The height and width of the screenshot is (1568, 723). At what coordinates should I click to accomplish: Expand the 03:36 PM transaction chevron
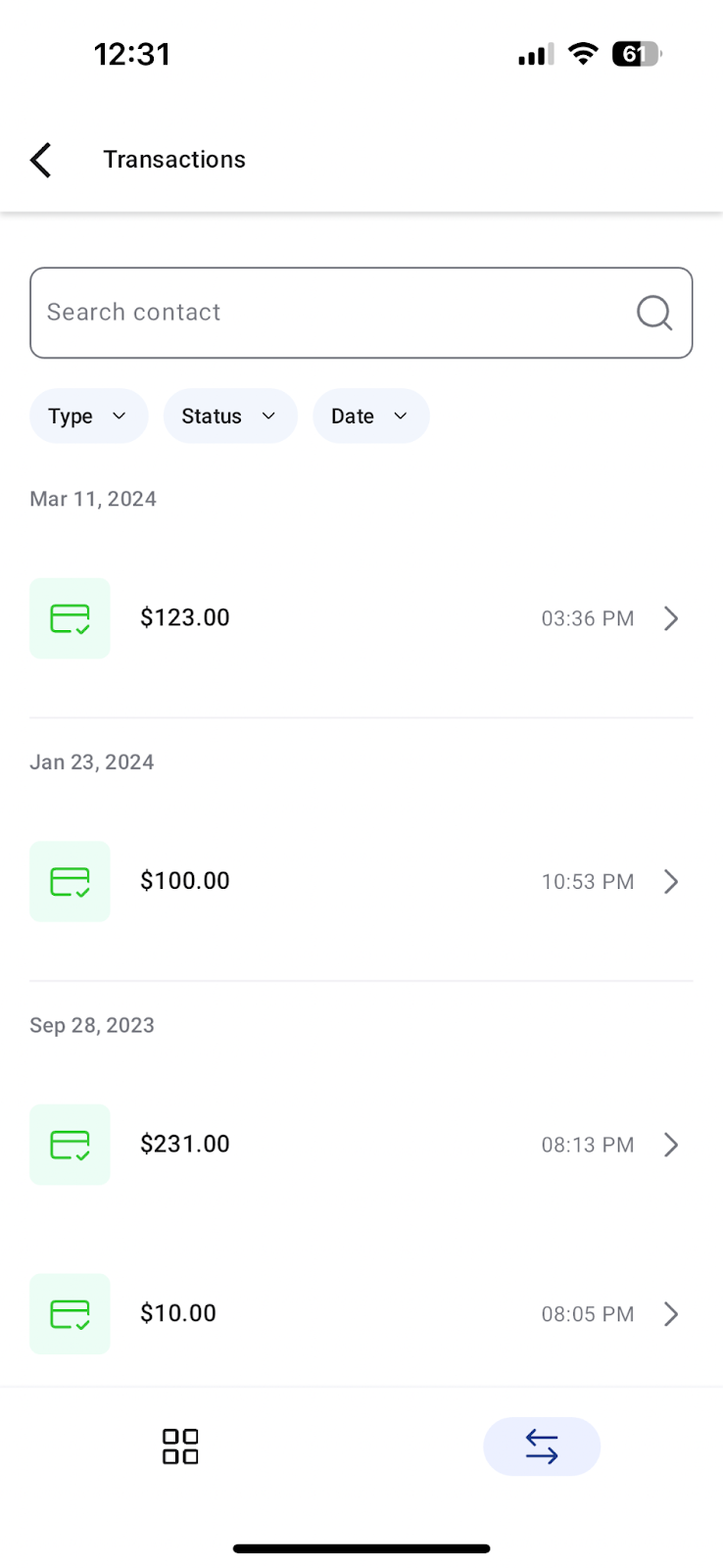pyautogui.click(x=671, y=618)
